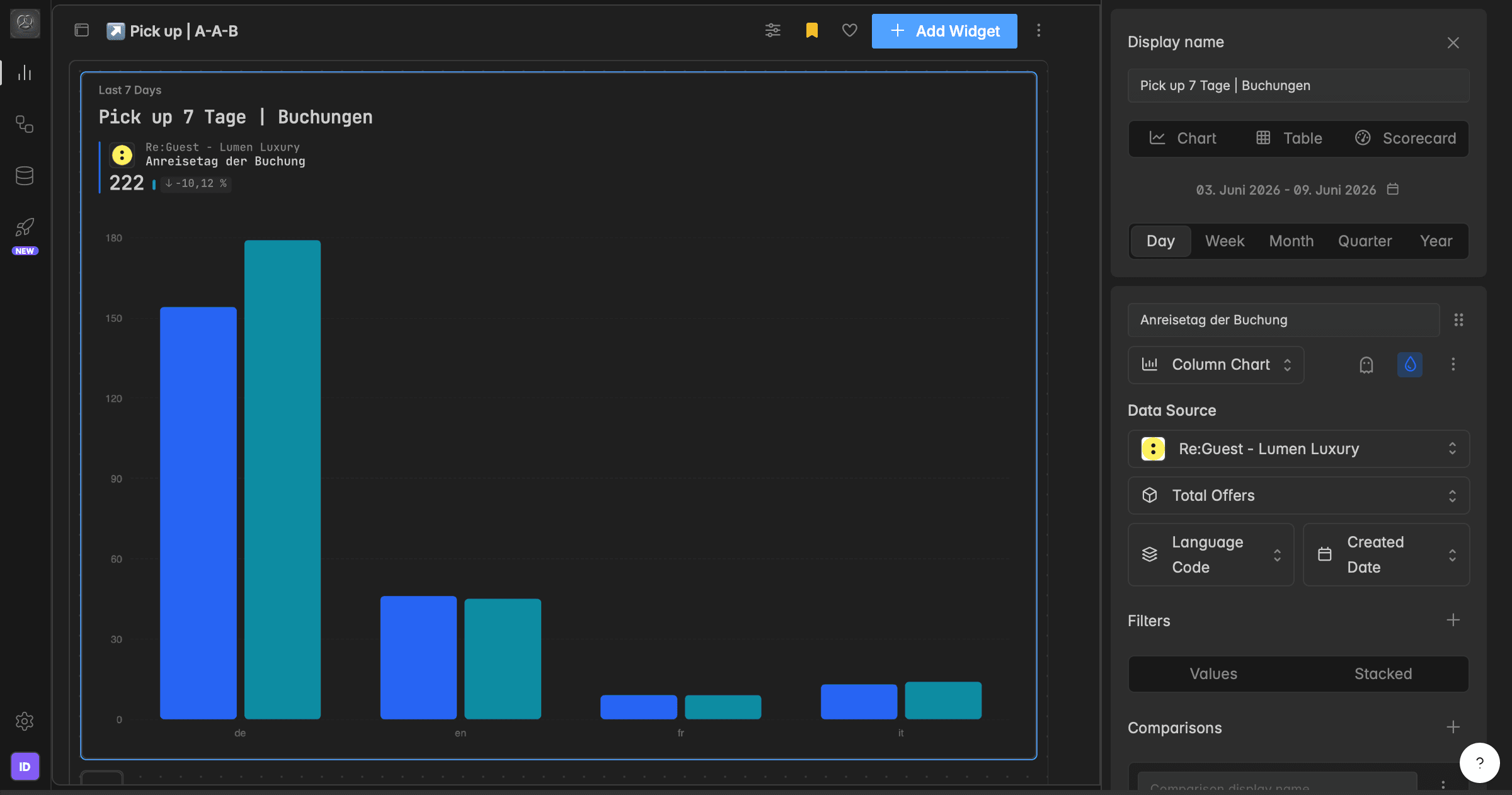Viewport: 1512px width, 795px height.
Task: Click the tall teal bar for de
Action: click(282, 479)
